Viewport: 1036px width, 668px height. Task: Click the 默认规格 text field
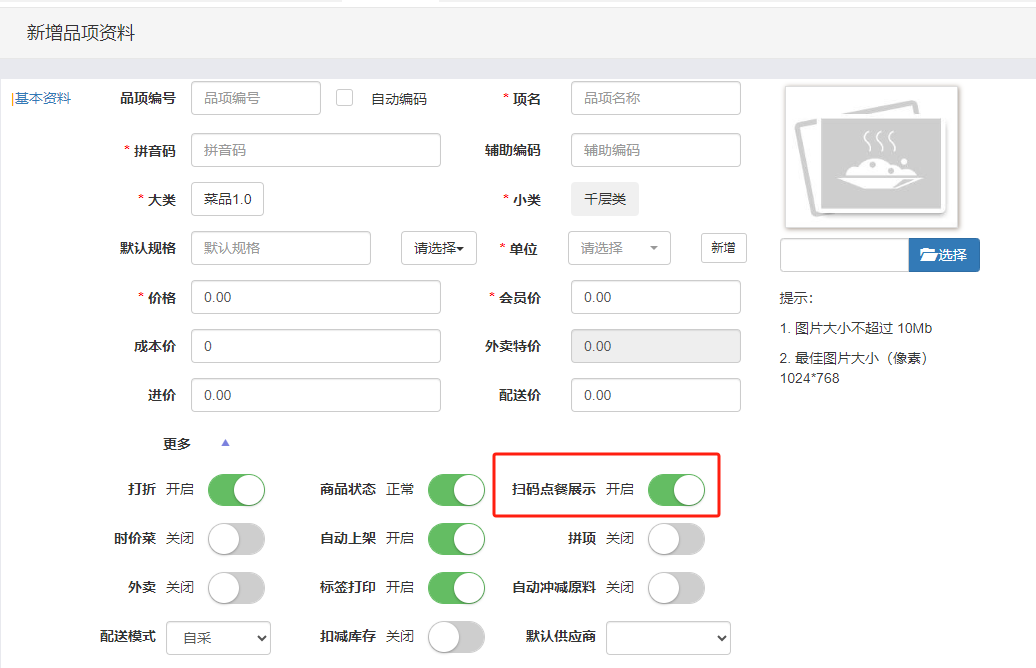coord(281,248)
